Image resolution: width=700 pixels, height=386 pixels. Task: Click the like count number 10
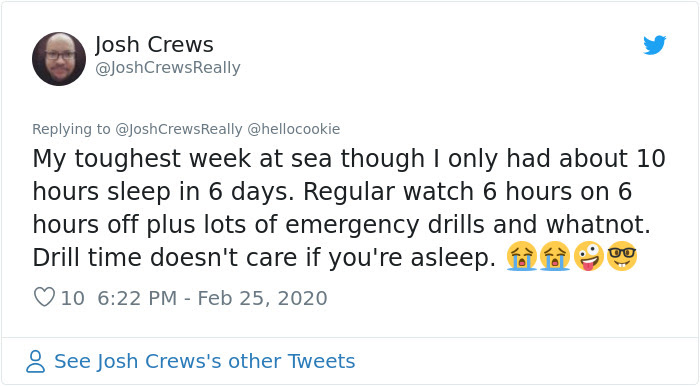[x=73, y=298]
